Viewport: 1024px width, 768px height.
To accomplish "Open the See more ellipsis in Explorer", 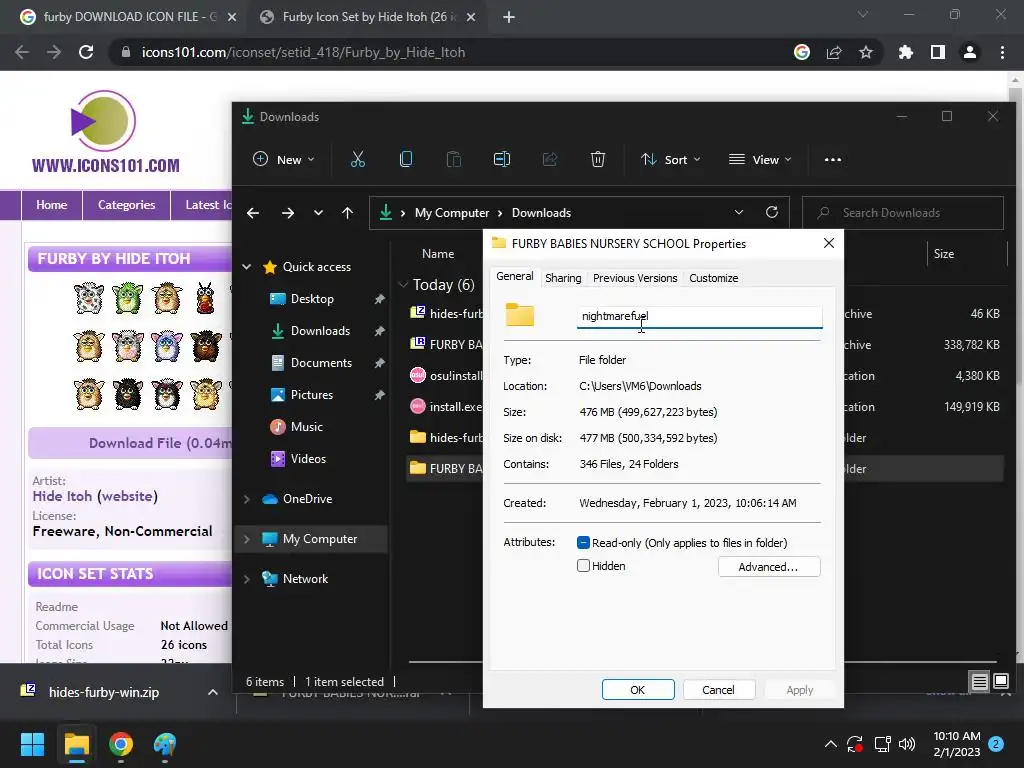I will (x=833, y=159).
